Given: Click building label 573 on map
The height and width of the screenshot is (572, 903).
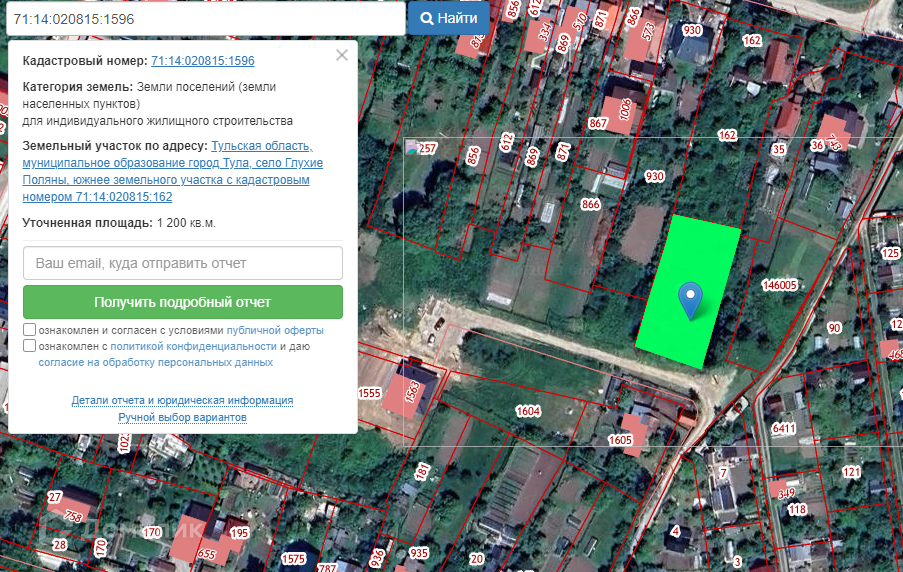Looking at the screenshot, I should [x=648, y=32].
